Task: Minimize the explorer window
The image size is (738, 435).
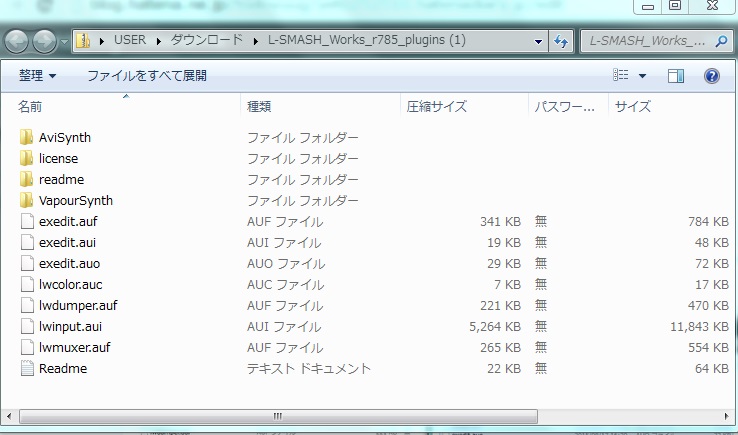Action: (648, 6)
